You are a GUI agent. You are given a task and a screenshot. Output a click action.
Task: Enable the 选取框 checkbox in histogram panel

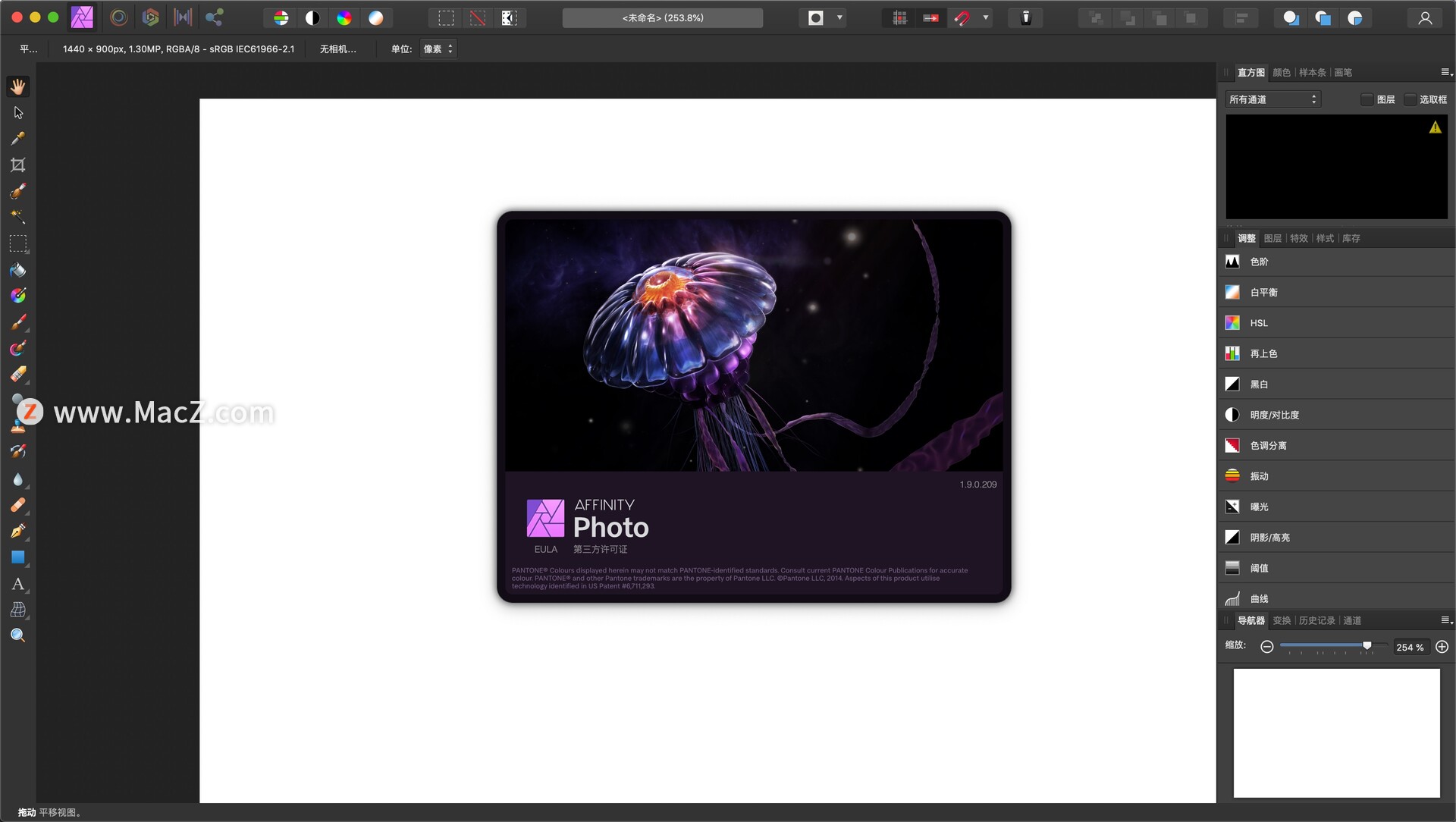point(1410,99)
